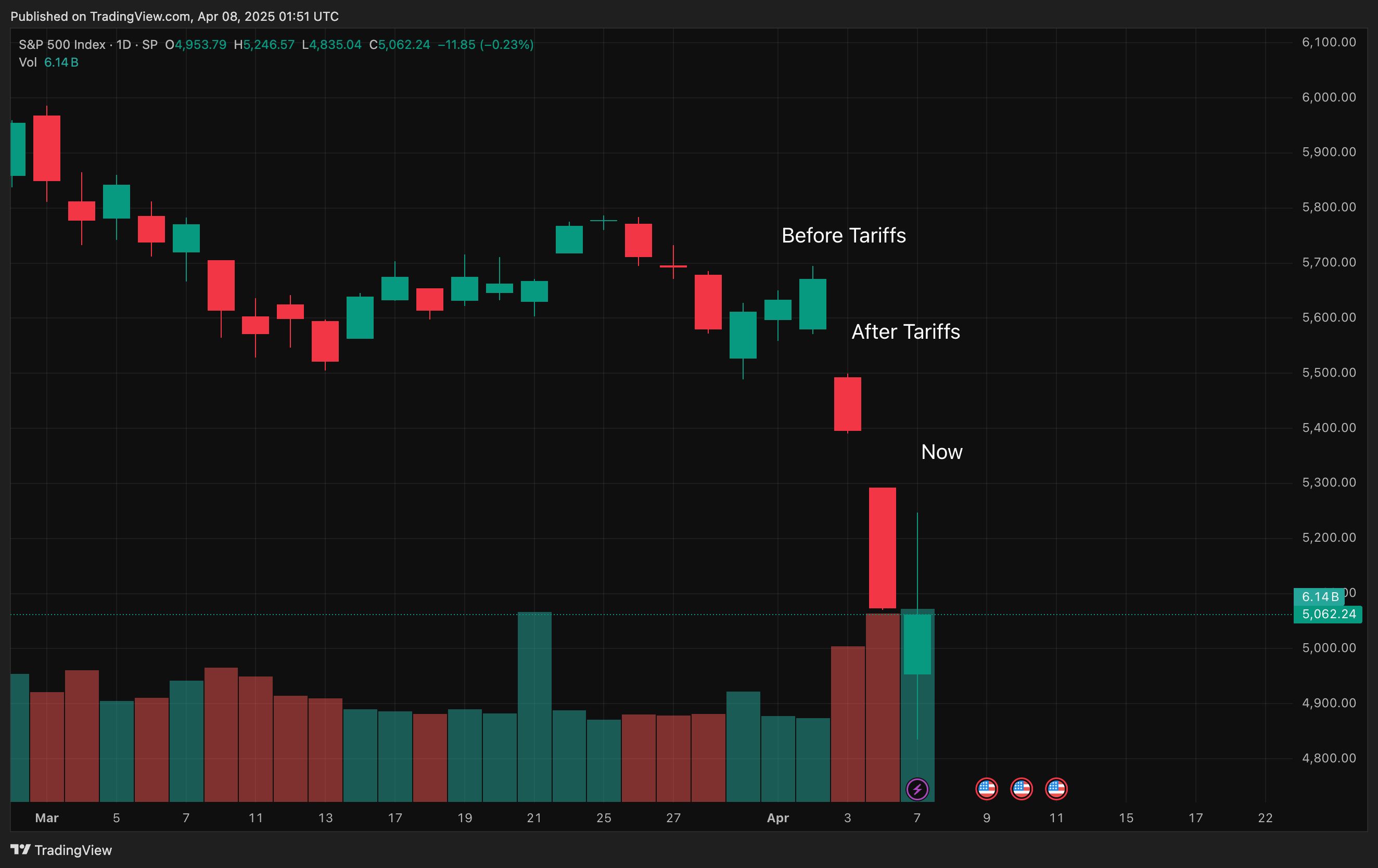Screen dimensions: 1378x868
Task: Click the S&P 500 Index symbol title
Action: coord(62,45)
